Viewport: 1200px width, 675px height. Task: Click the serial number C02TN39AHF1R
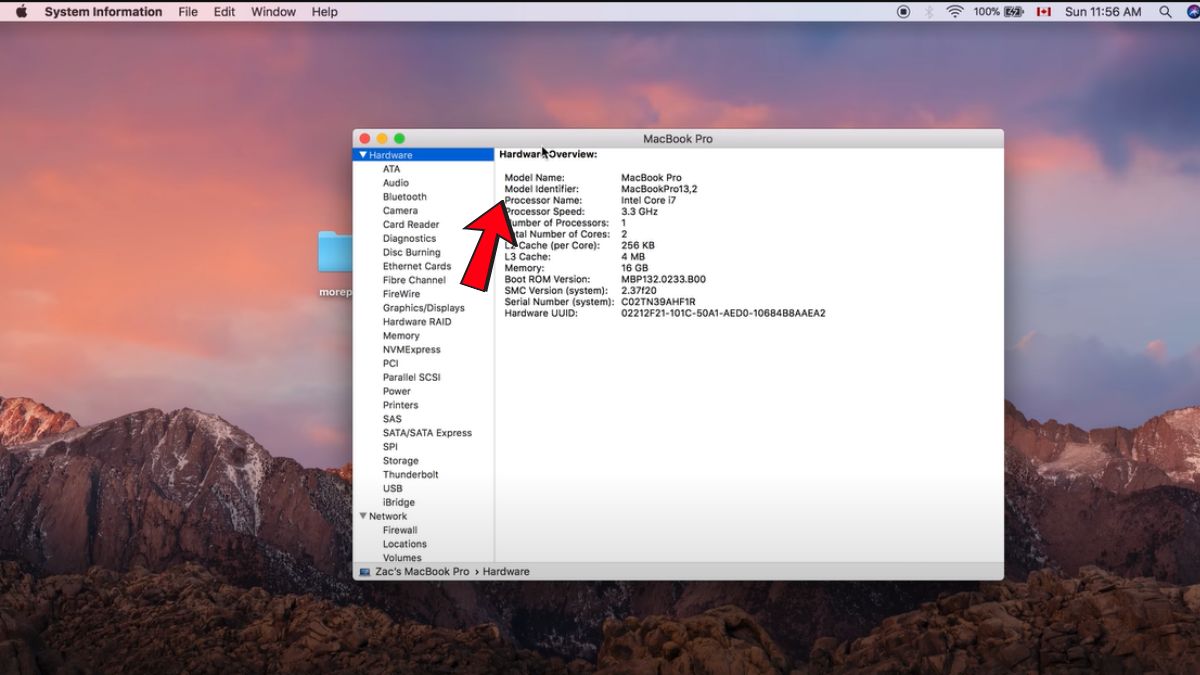coord(658,302)
